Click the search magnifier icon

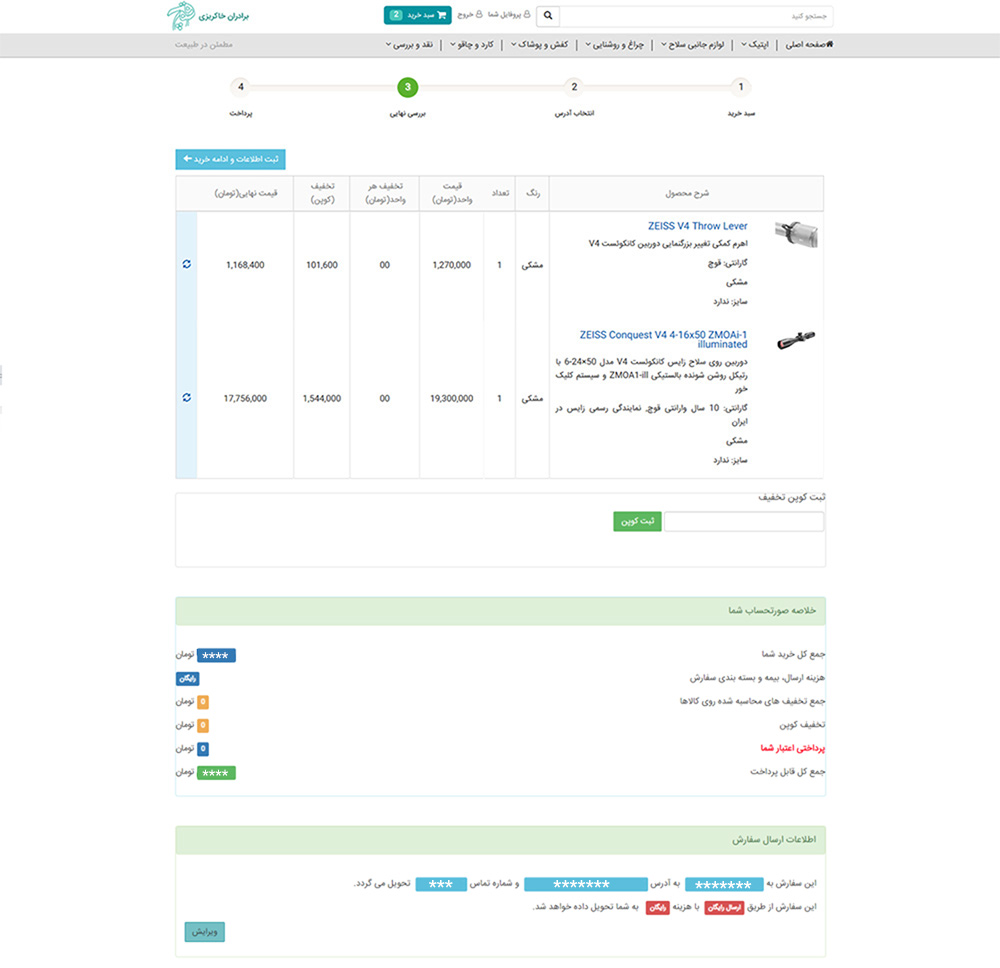pyautogui.click(x=548, y=16)
